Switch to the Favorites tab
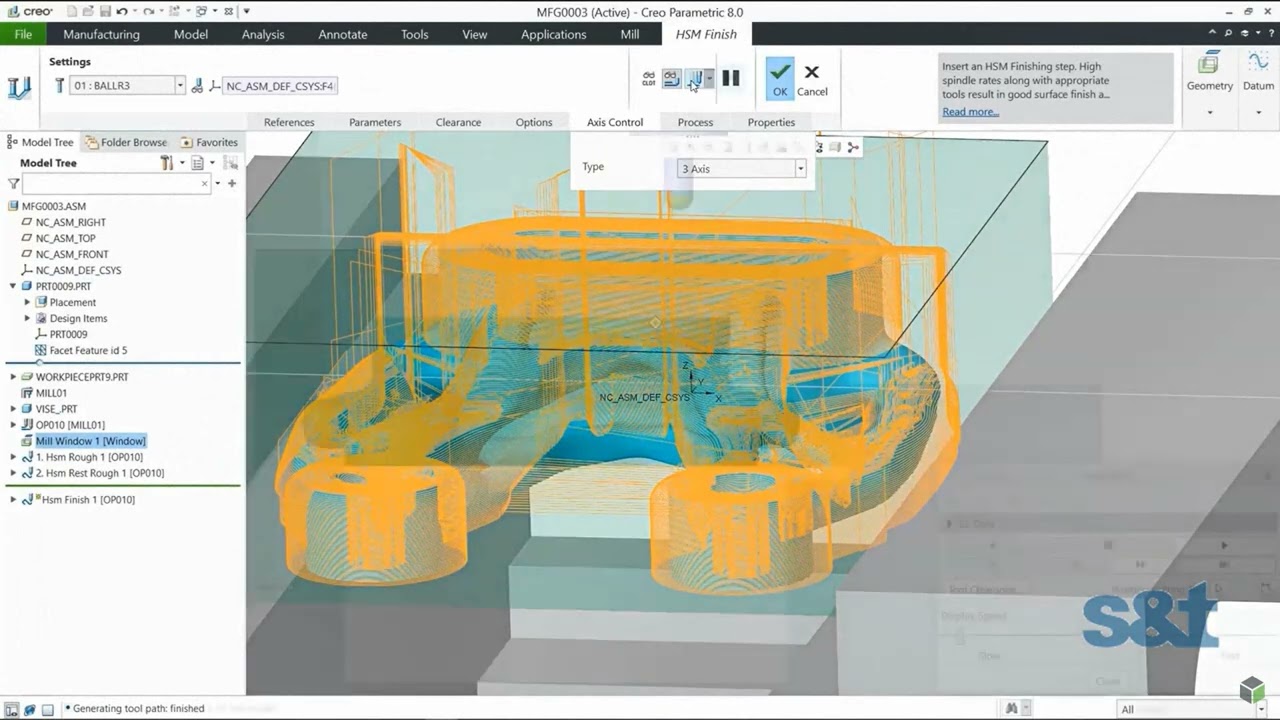Image resolution: width=1280 pixels, height=720 pixels. [208, 142]
